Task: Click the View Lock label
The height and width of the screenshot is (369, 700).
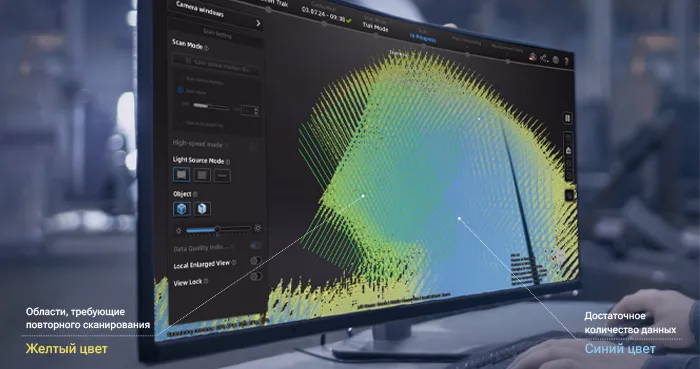Action: (x=188, y=283)
